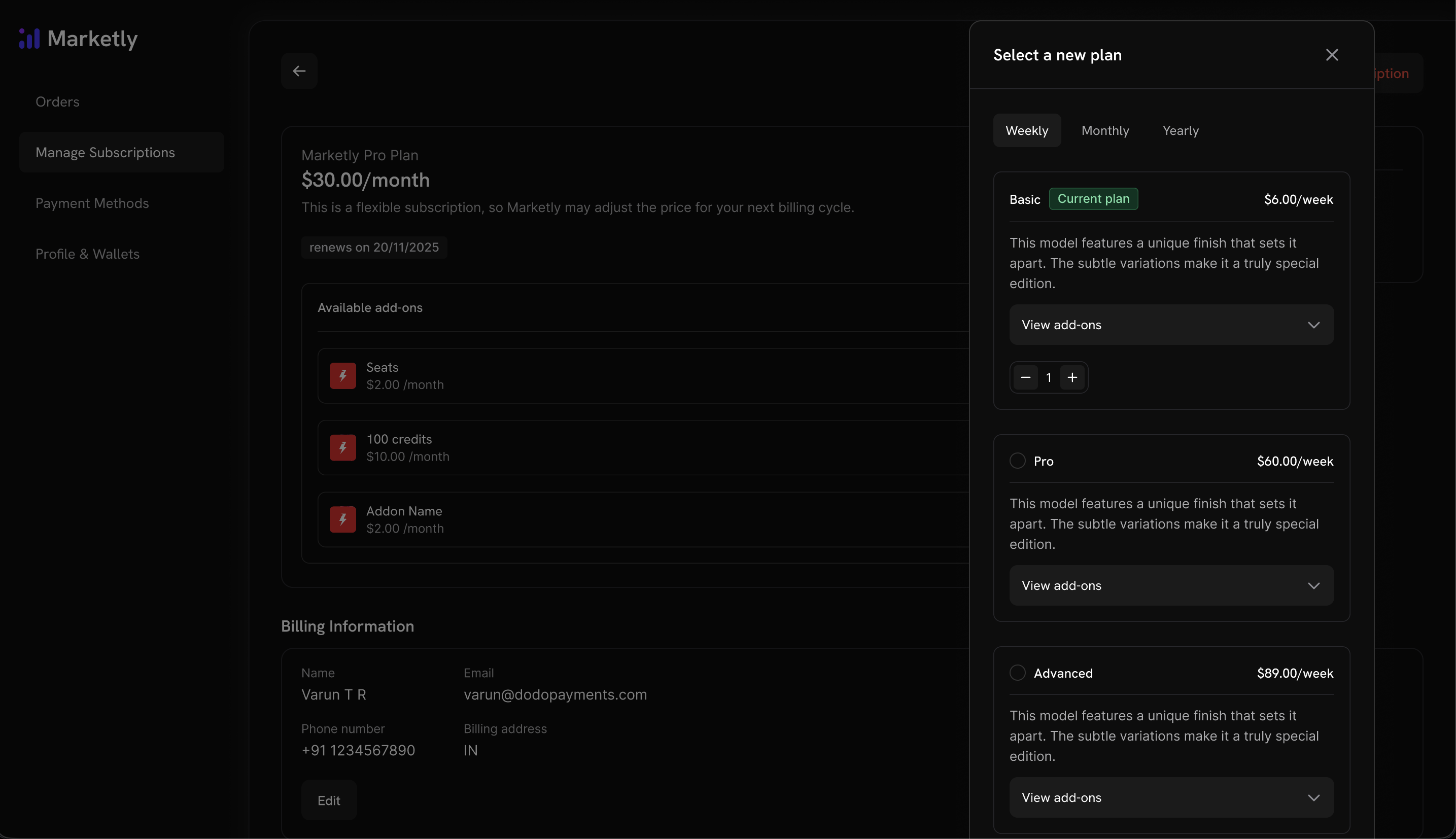Screen dimensions: 1456x839
Task: Click the renews on 20/11/2025 badge
Action: pos(373,247)
